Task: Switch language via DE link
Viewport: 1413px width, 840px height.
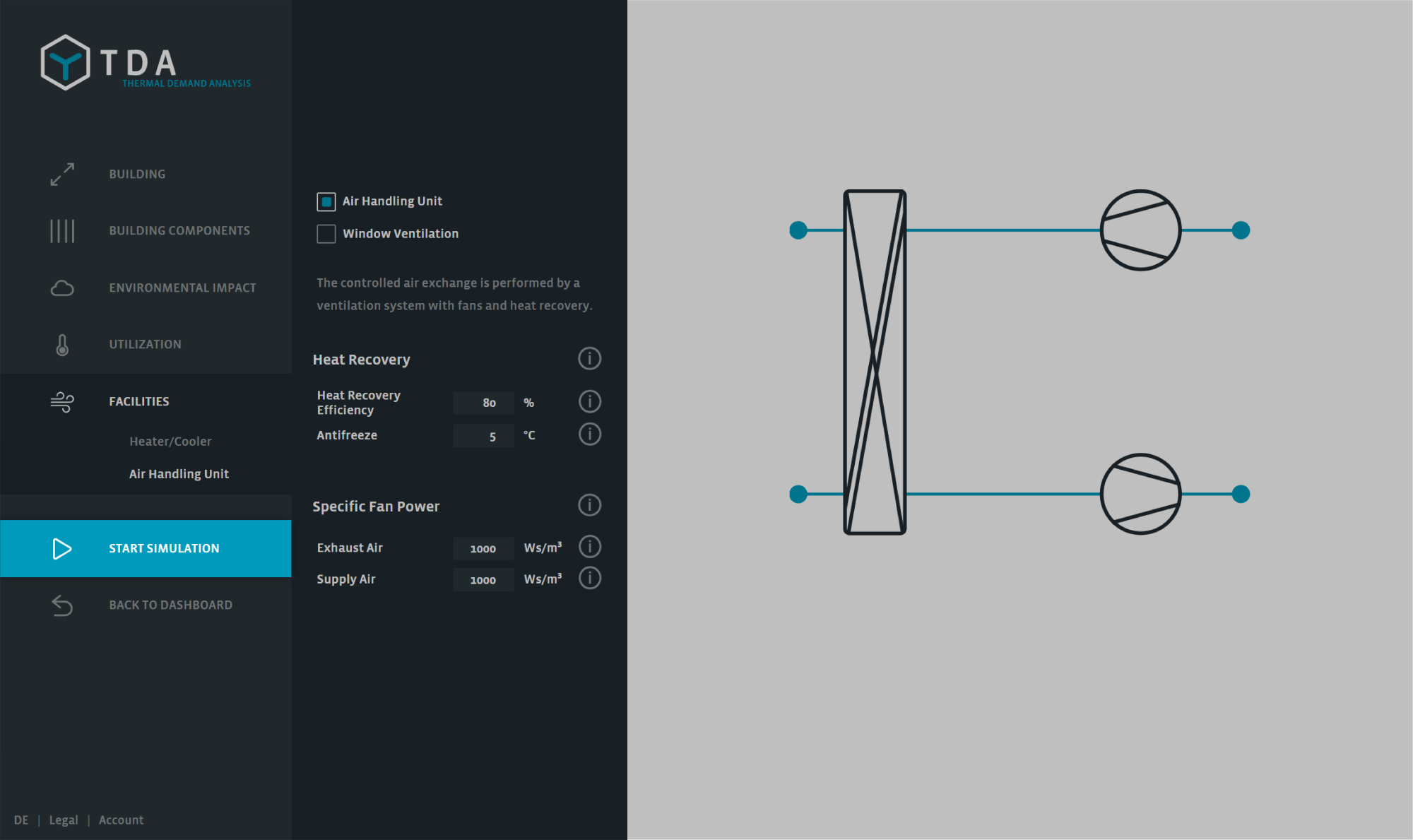Action: (x=21, y=820)
